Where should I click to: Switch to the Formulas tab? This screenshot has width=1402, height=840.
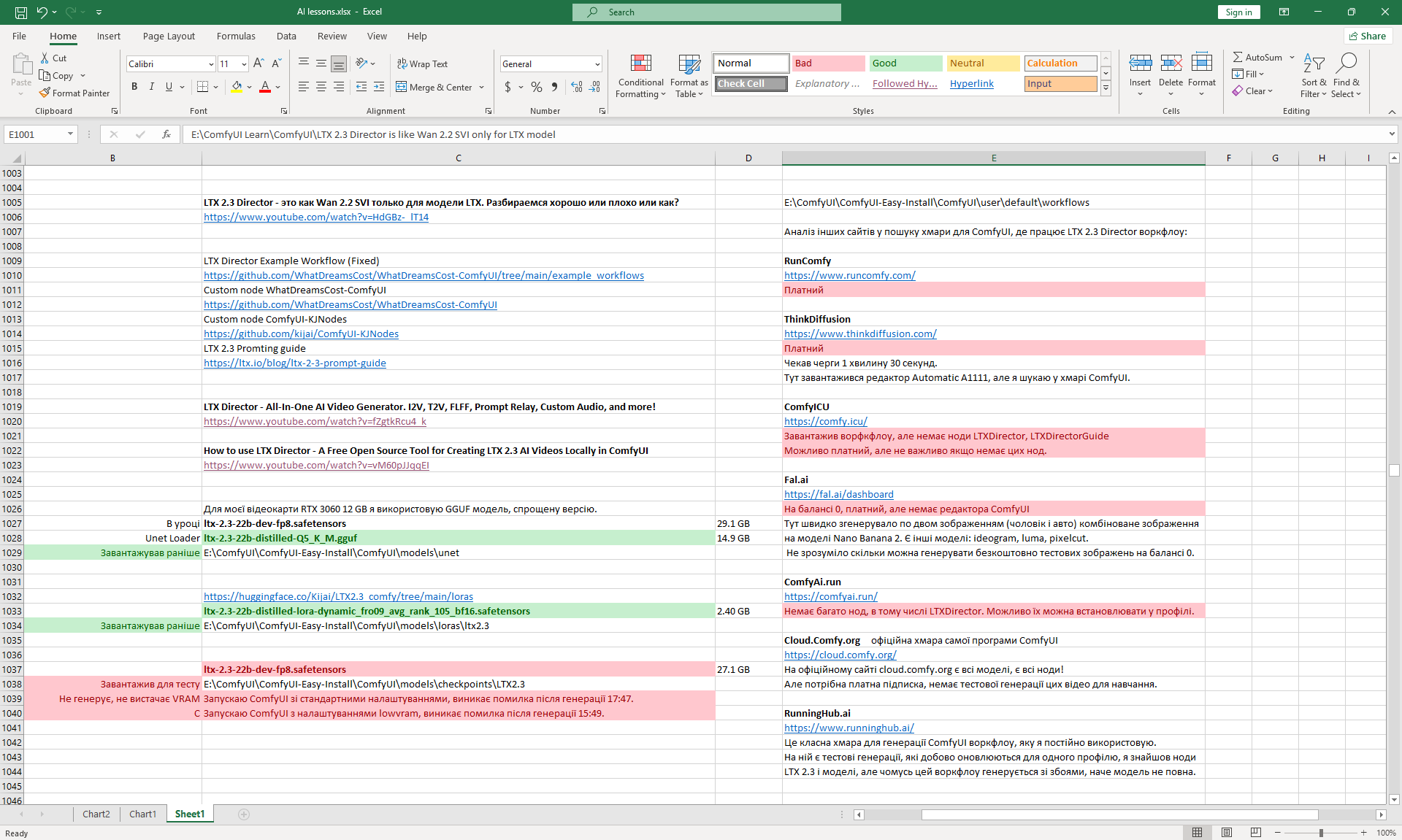tap(236, 36)
